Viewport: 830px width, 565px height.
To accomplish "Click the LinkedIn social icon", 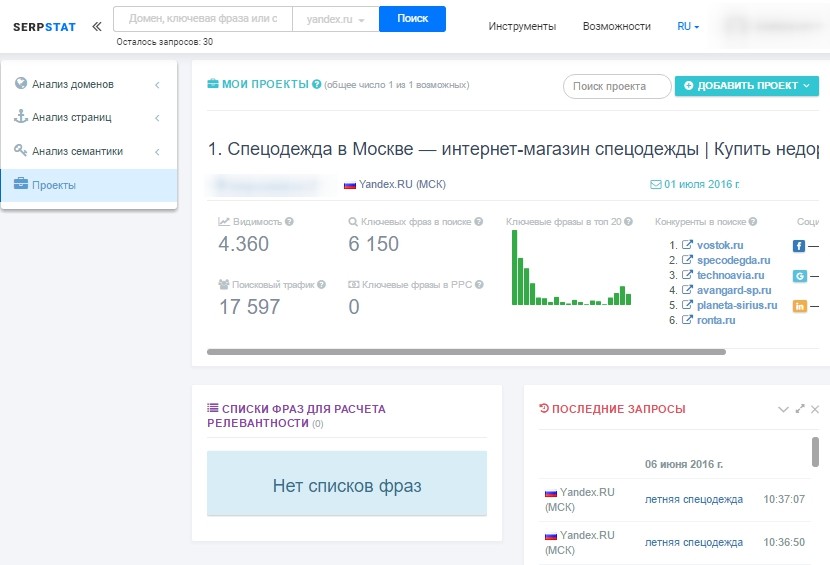I will pos(800,306).
